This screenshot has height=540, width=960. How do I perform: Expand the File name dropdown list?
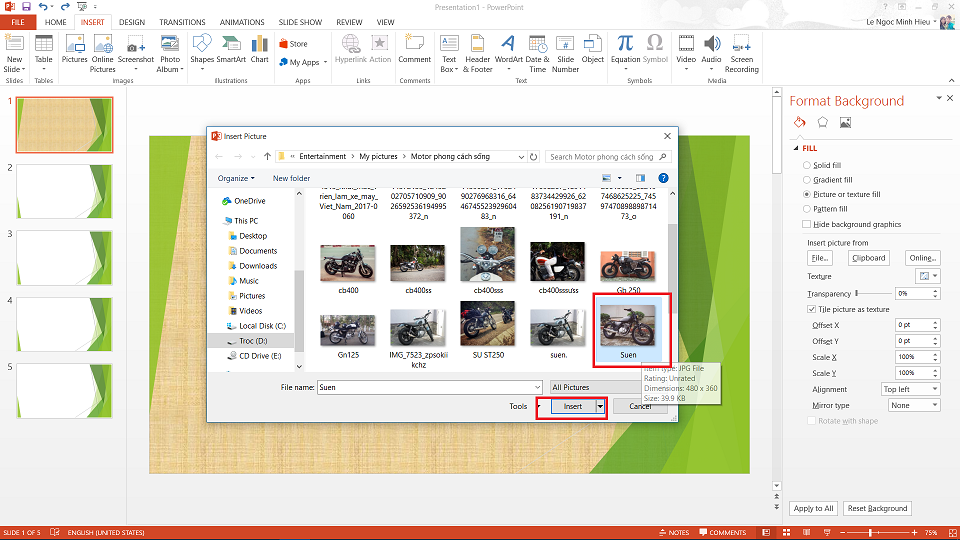pos(537,388)
